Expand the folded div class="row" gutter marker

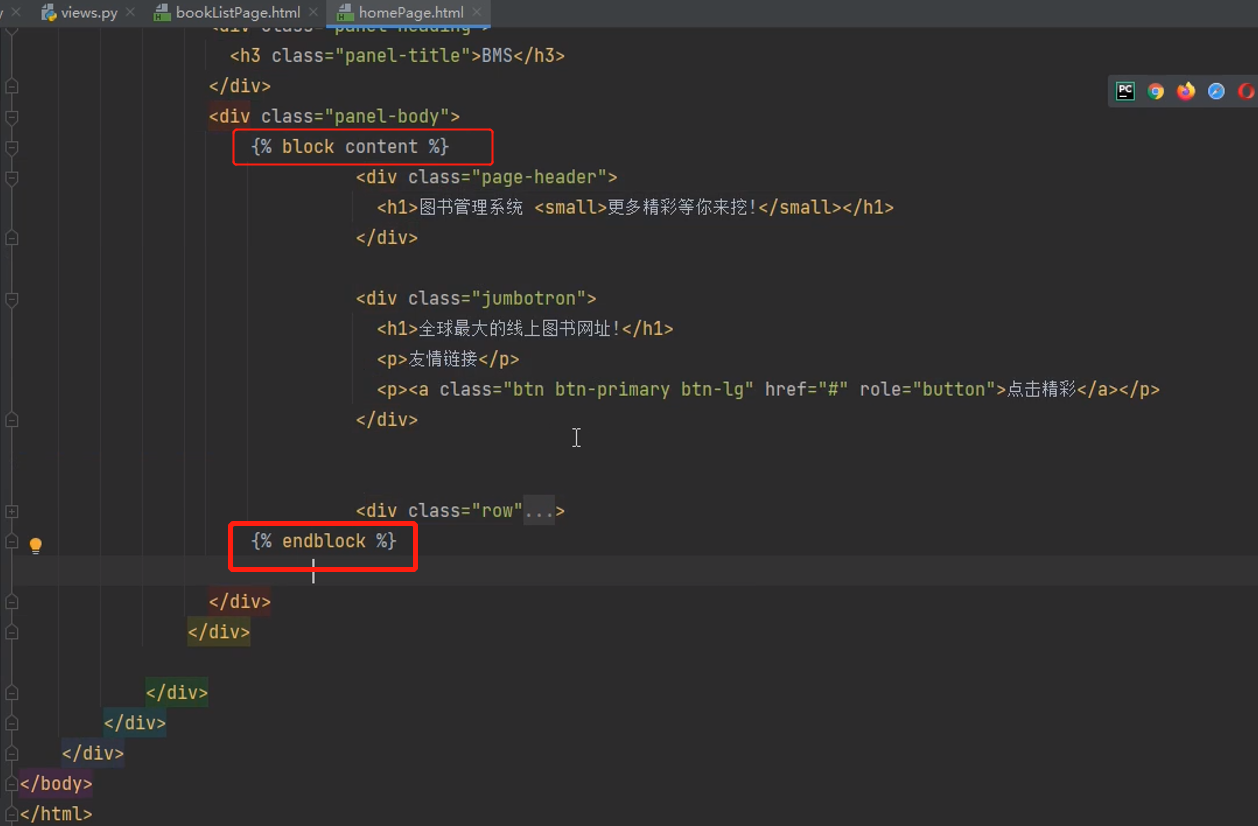12,511
